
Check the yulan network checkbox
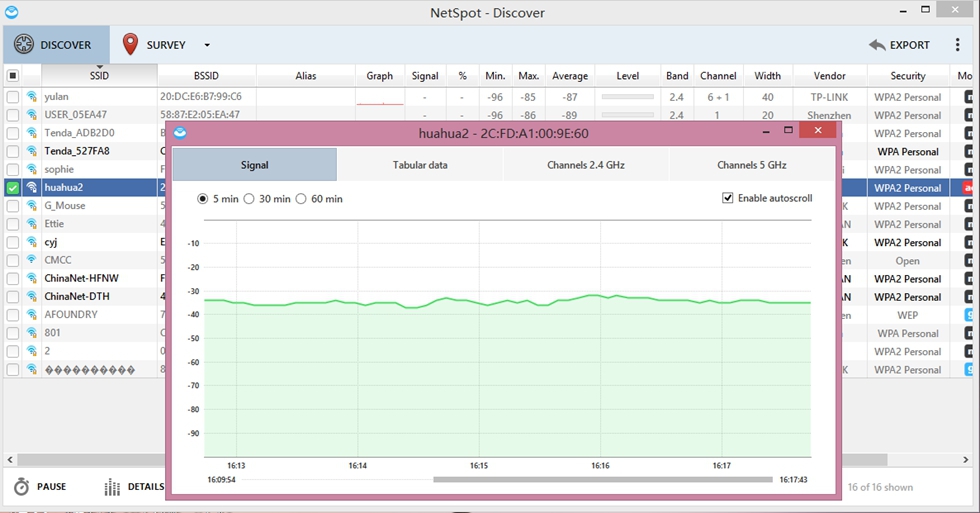[12, 97]
